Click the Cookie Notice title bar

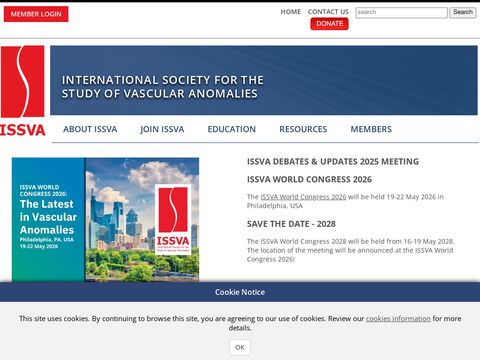(x=240, y=292)
